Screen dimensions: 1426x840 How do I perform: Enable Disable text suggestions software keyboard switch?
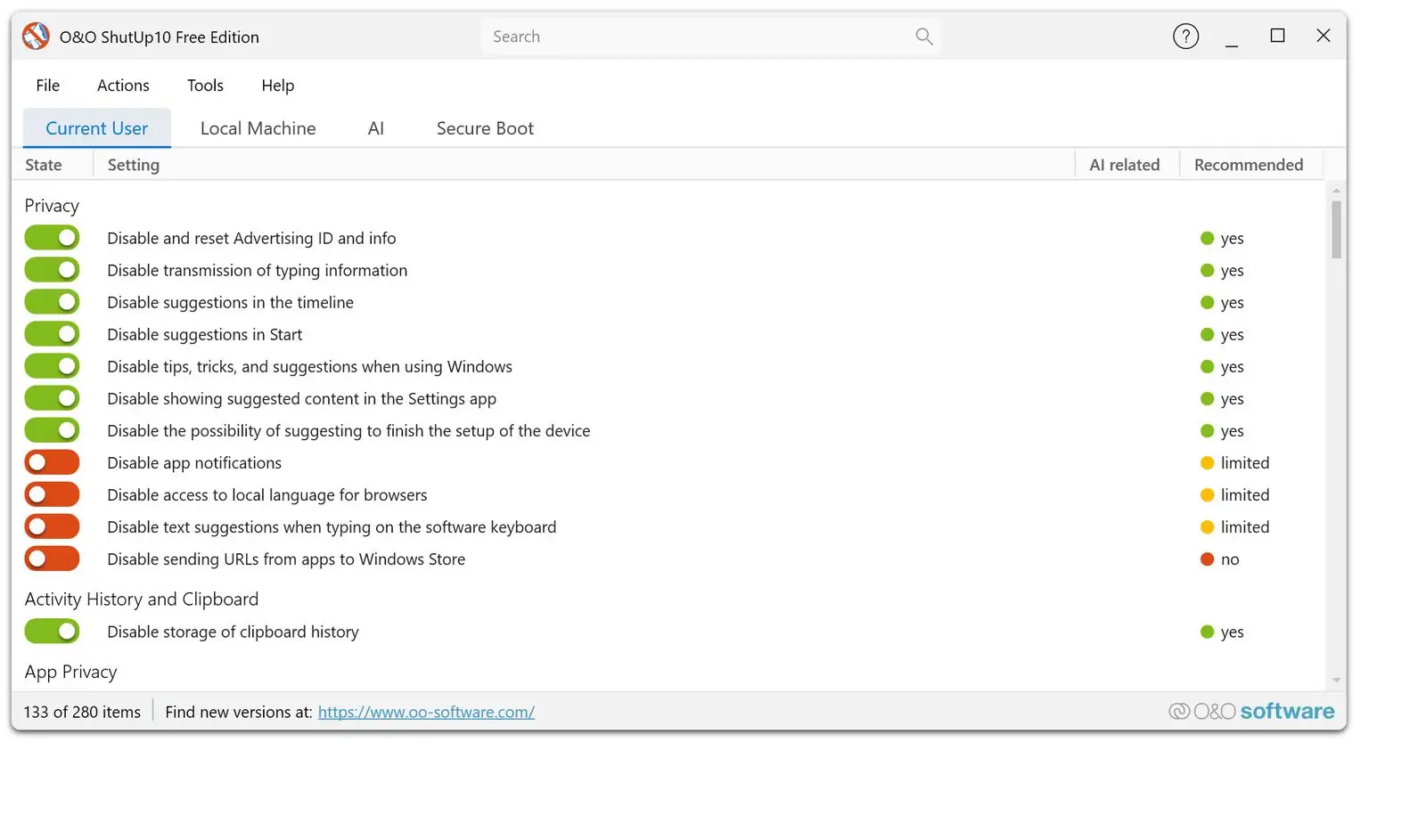point(52,526)
